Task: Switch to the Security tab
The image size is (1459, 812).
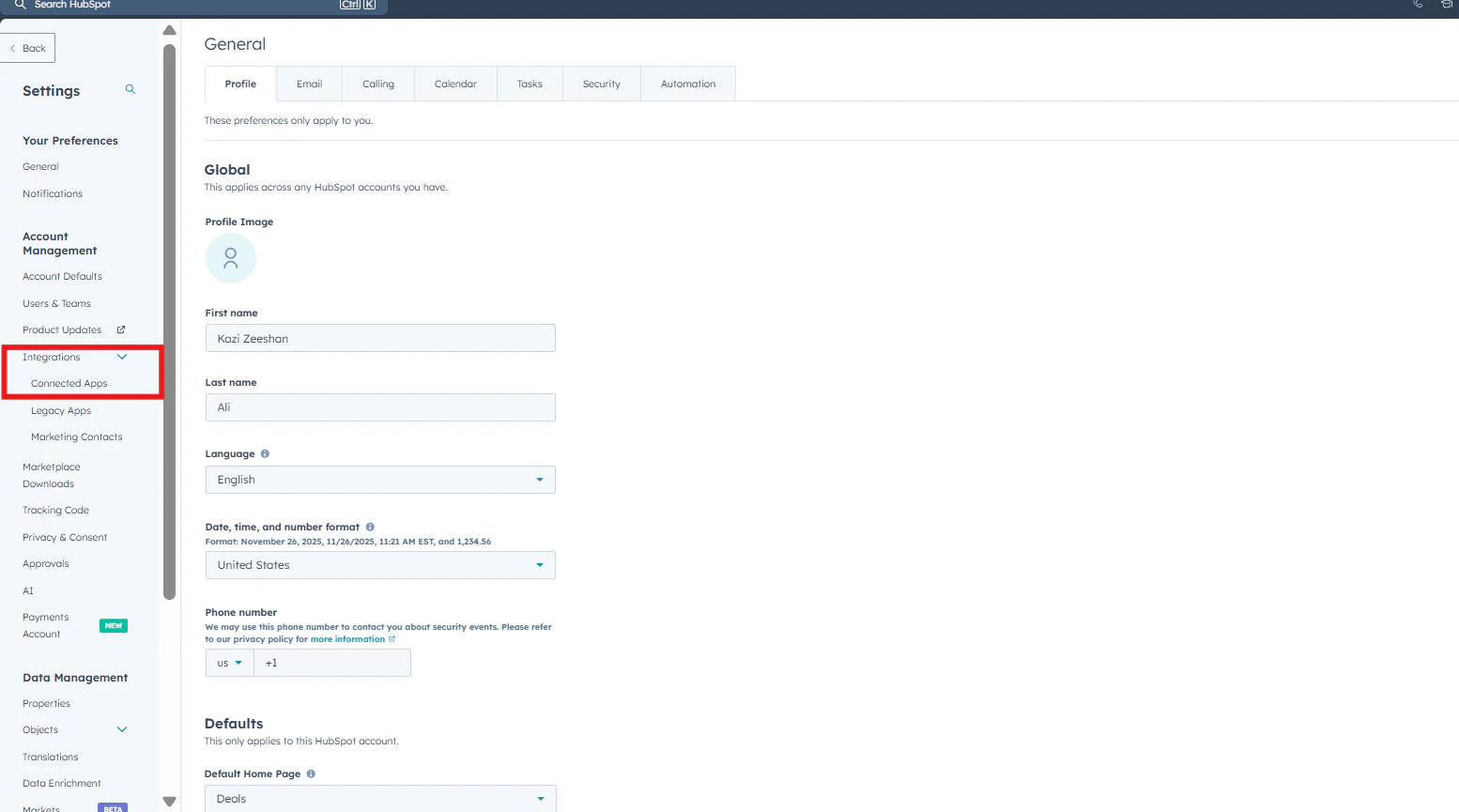Action: [x=601, y=84]
